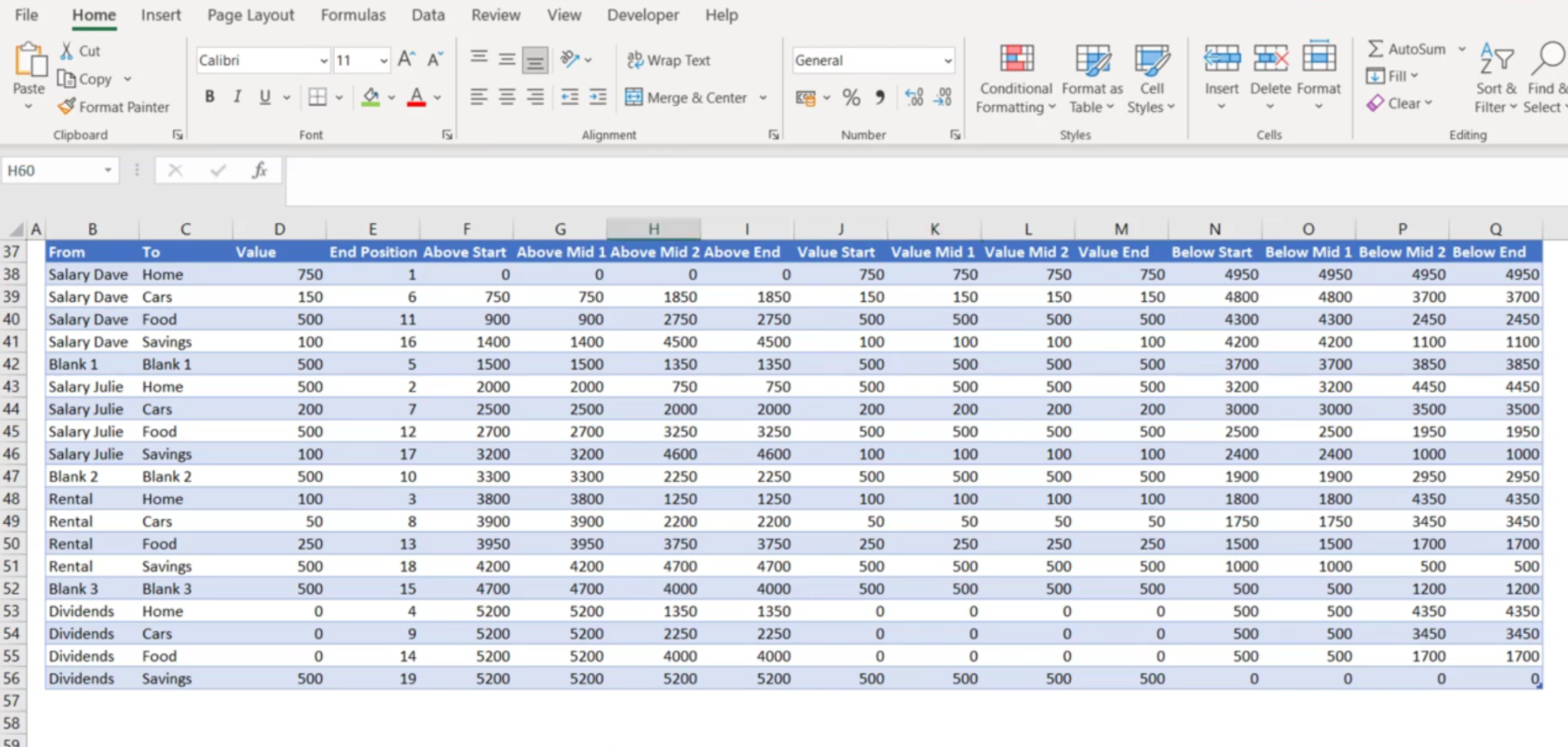Apply Percent Style
This screenshot has height=747, width=1568.
point(851,97)
